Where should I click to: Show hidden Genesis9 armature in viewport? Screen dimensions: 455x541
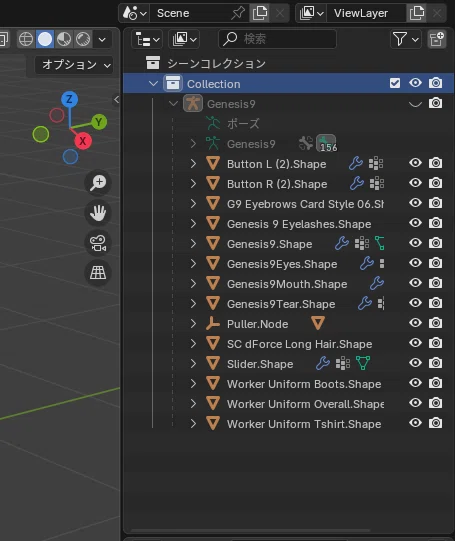[415, 104]
